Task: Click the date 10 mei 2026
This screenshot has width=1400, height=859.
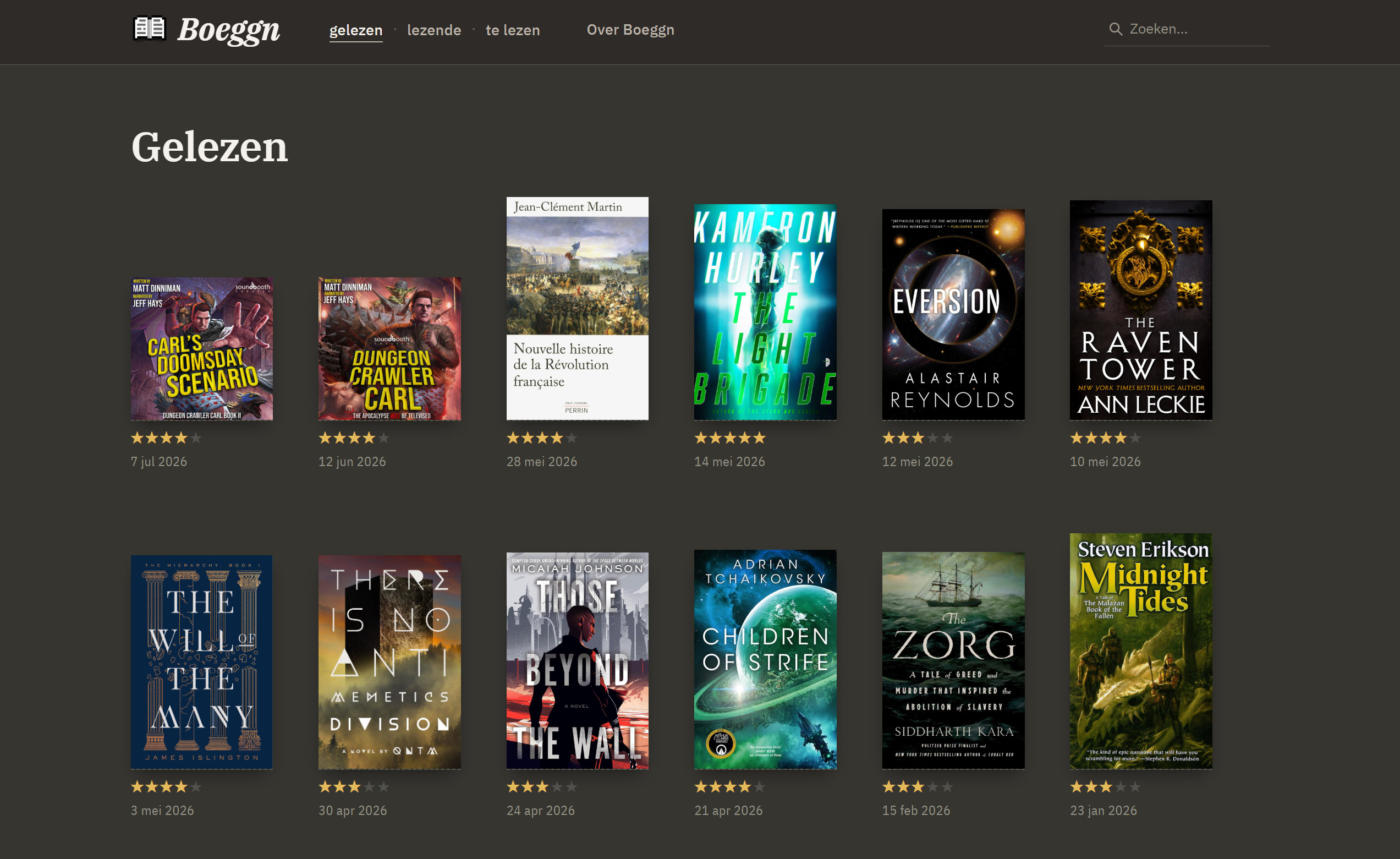Action: coord(1105,462)
